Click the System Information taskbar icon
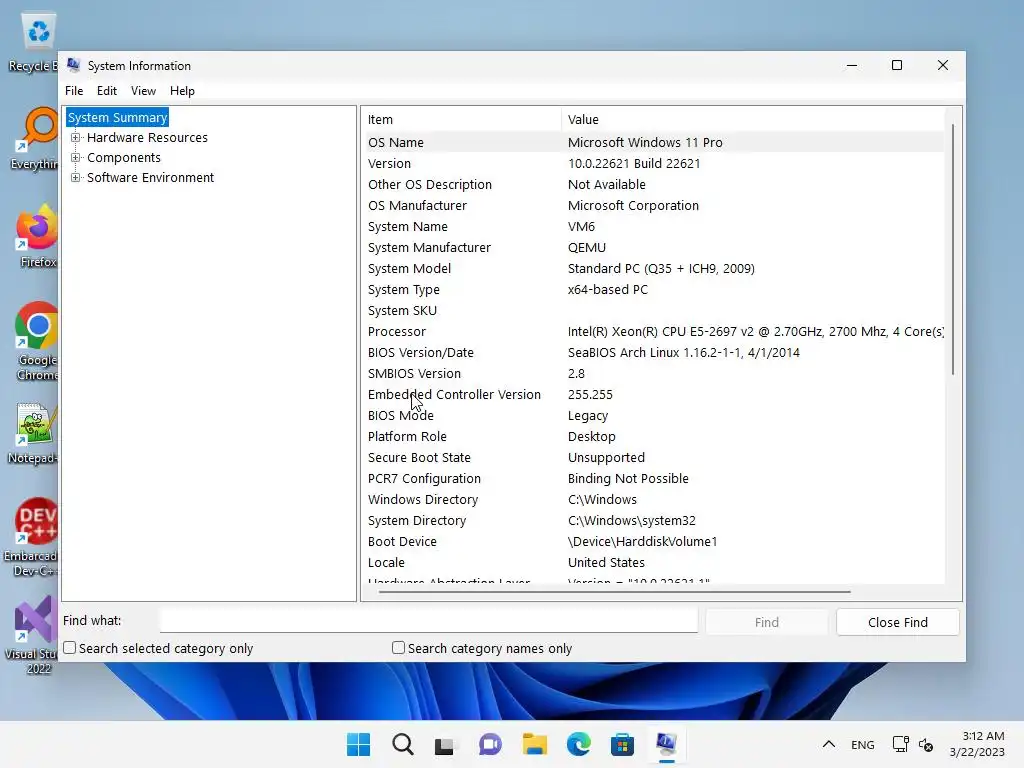The image size is (1024, 768). (x=666, y=744)
